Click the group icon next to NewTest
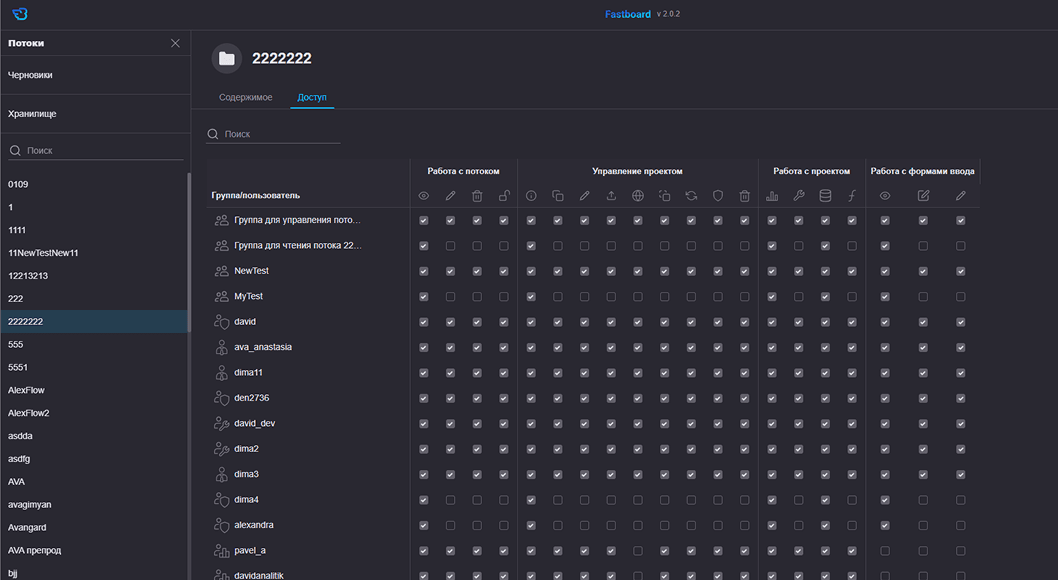This screenshot has height=580, width=1058. 221,271
